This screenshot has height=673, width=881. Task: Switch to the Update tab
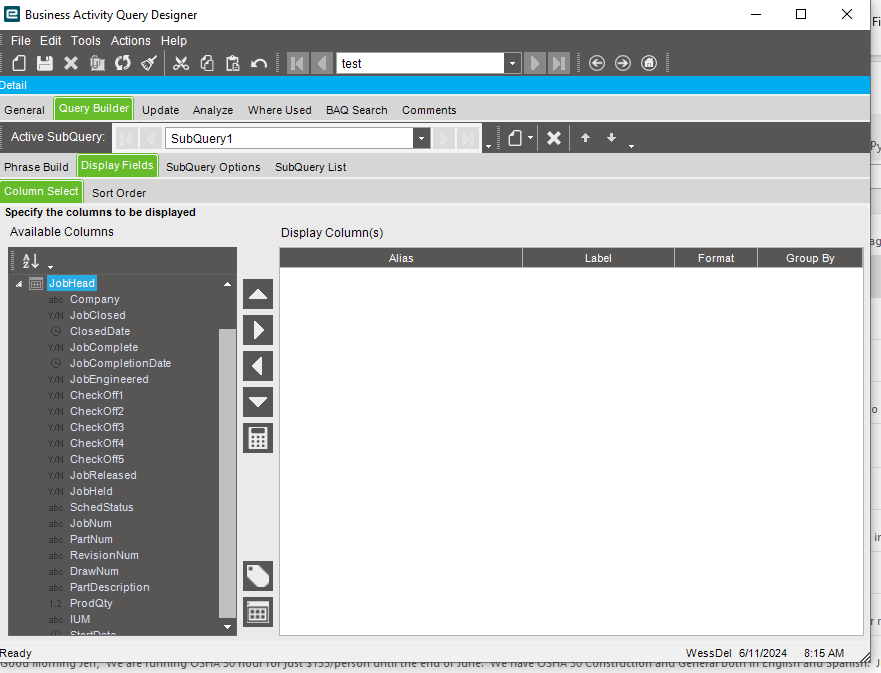pyautogui.click(x=160, y=110)
